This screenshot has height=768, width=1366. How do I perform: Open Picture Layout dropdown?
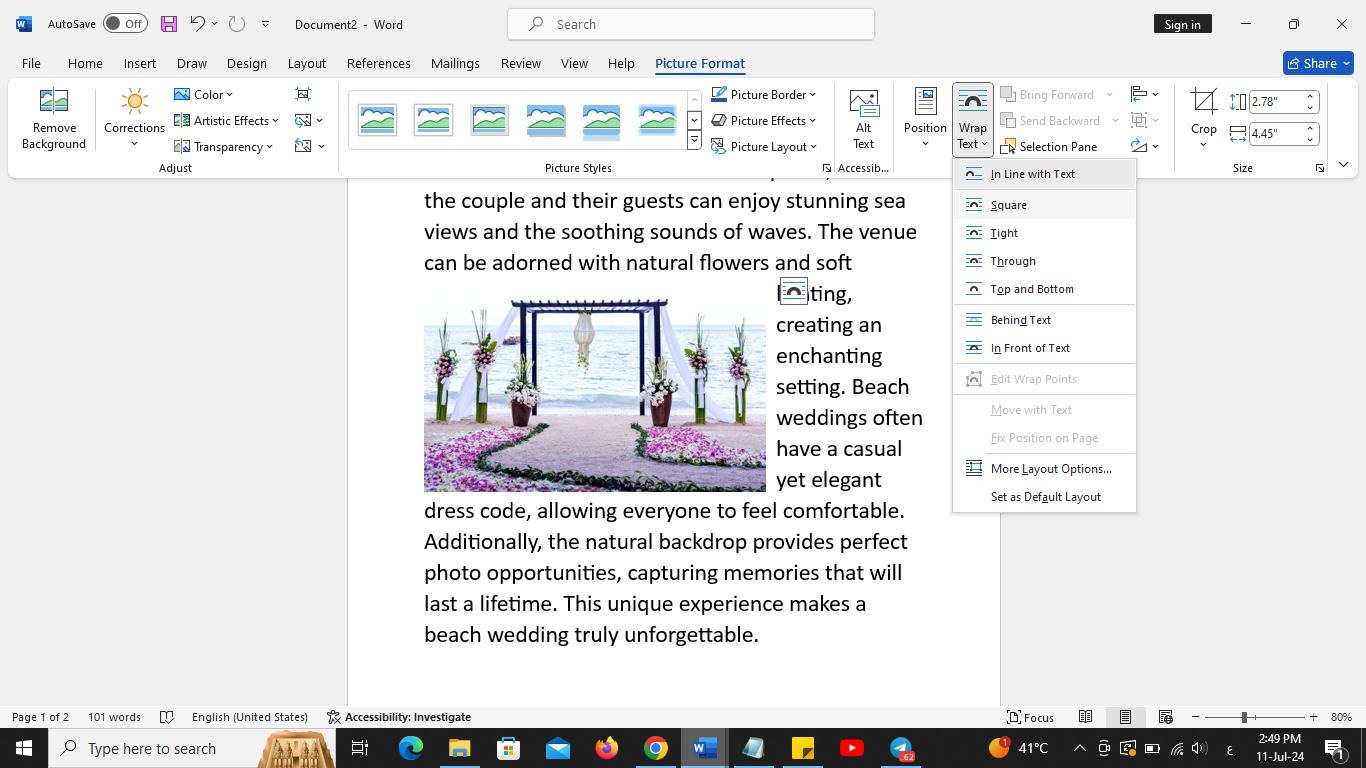point(764,146)
